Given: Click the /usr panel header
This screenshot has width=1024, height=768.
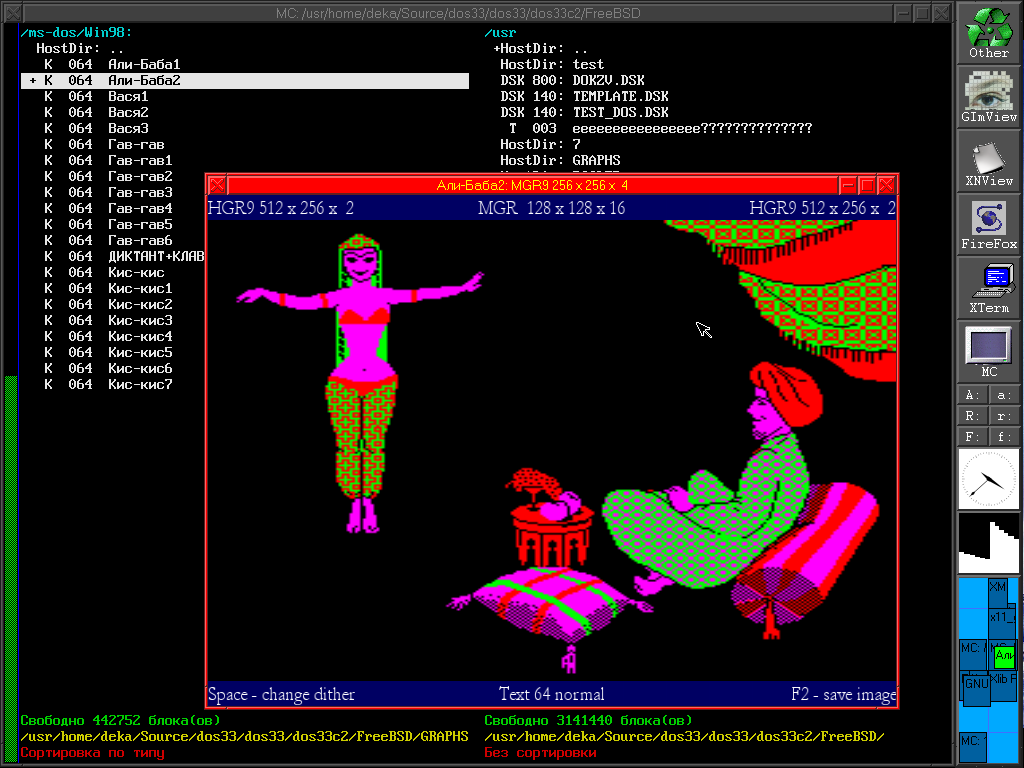Looking at the screenshot, I should tap(500, 33).
